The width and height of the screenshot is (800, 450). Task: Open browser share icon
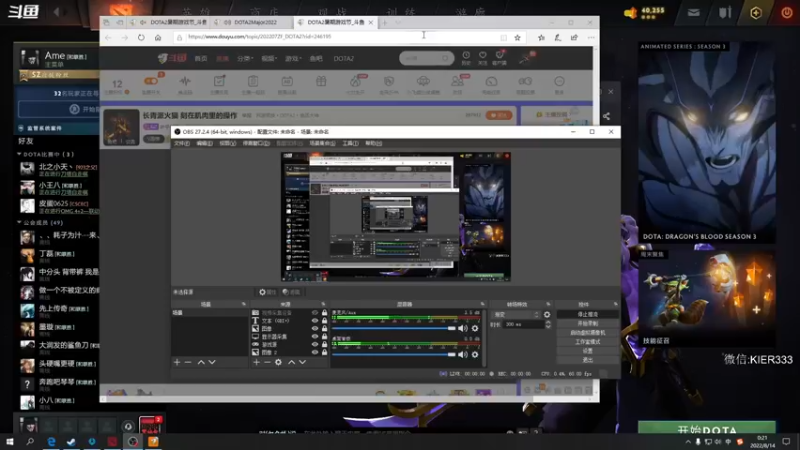pos(574,37)
